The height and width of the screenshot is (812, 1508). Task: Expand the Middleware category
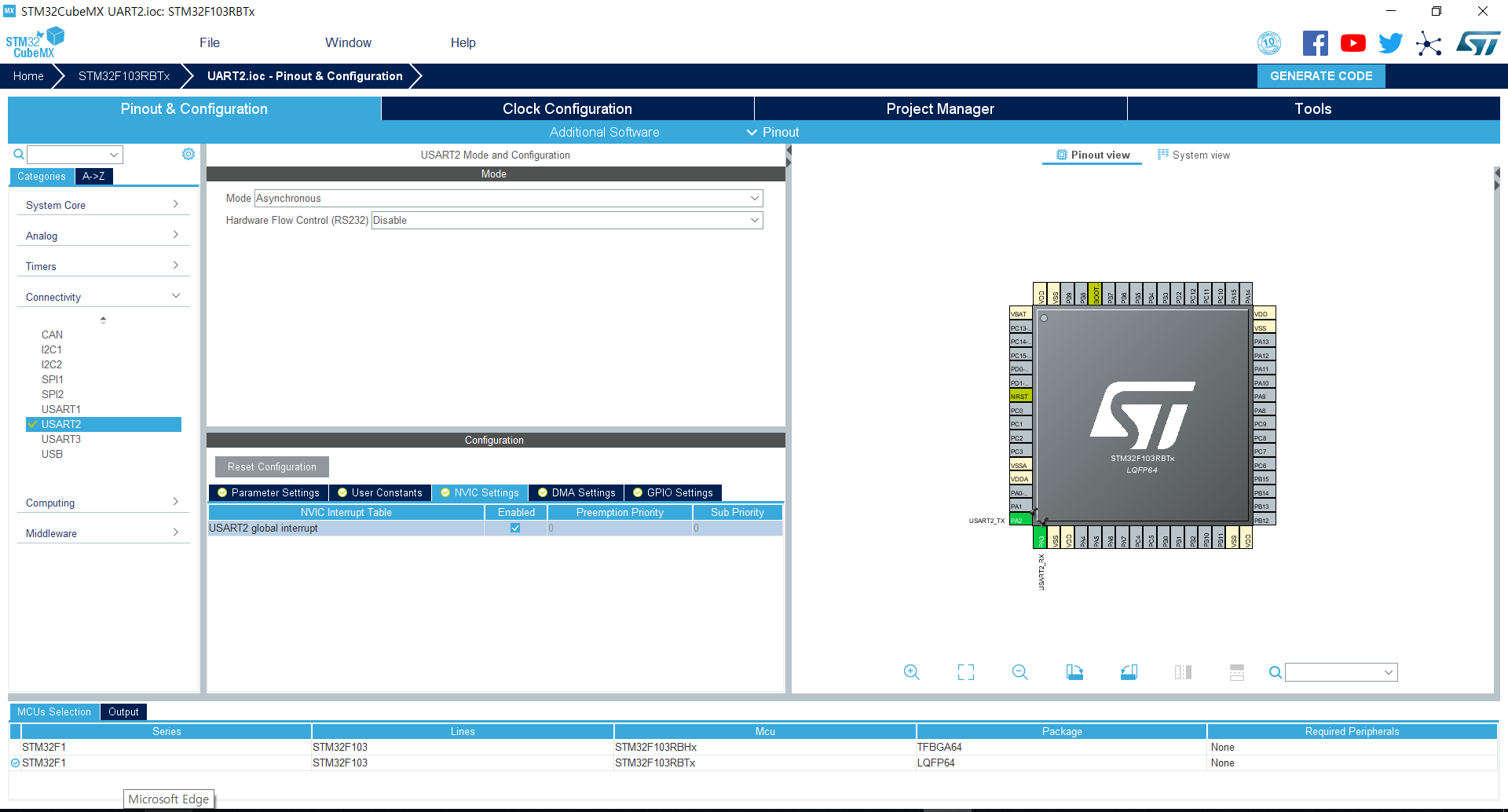click(103, 533)
